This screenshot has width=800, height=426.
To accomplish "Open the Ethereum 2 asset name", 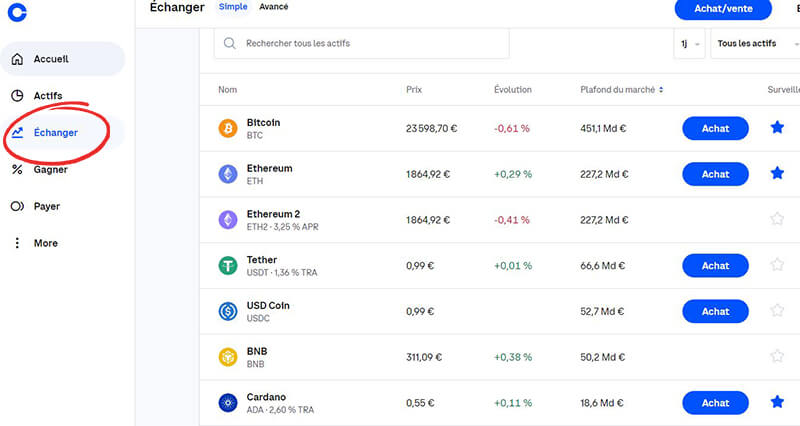I will [x=273, y=214].
